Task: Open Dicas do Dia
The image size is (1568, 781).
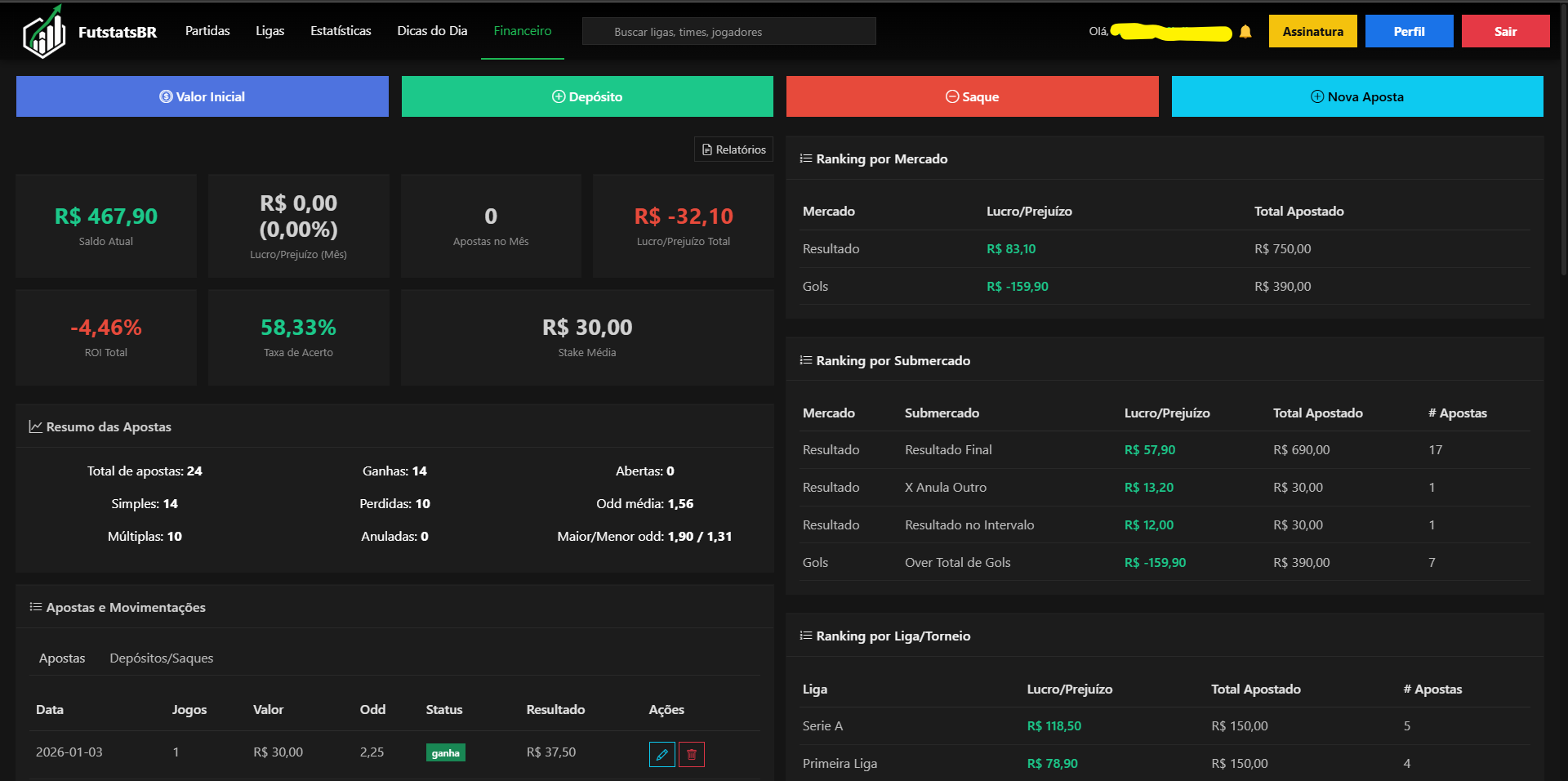Action: [432, 31]
